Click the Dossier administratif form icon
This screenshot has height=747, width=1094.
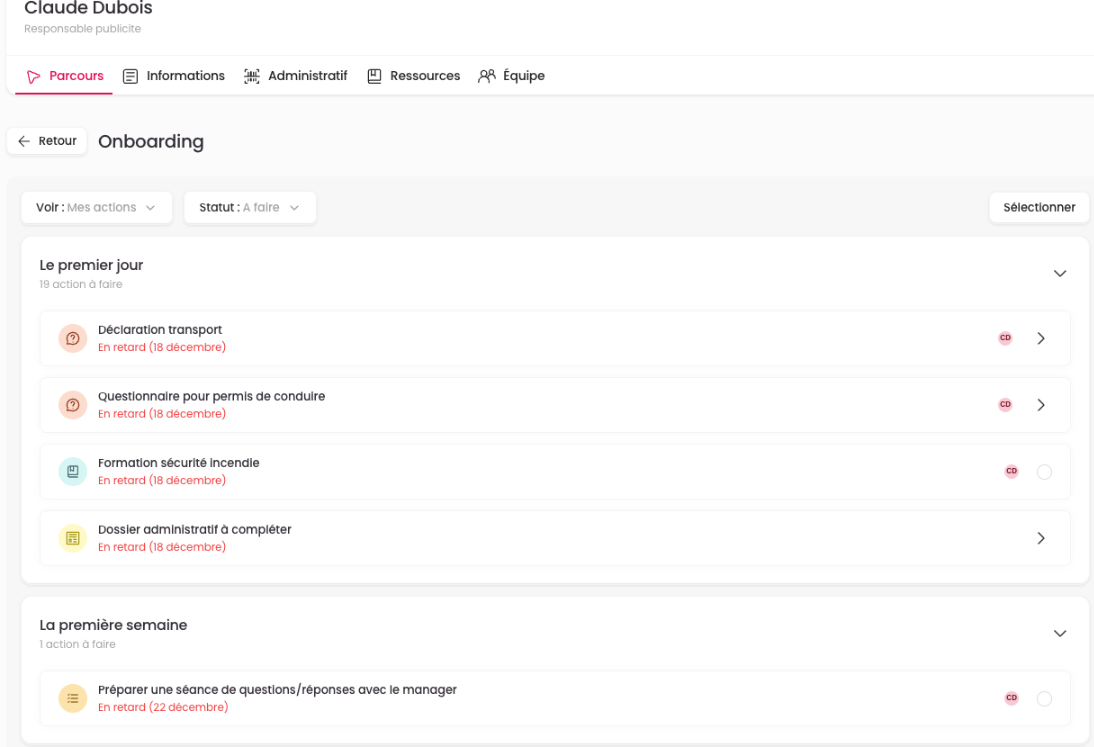[73, 539]
